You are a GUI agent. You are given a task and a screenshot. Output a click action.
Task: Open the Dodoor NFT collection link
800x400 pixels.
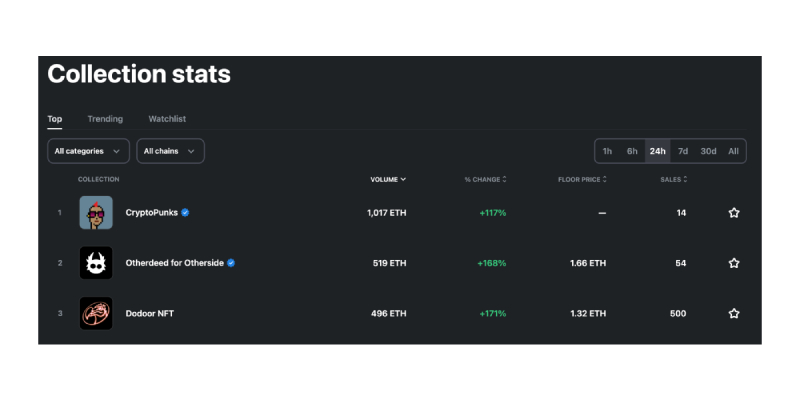tap(150, 313)
